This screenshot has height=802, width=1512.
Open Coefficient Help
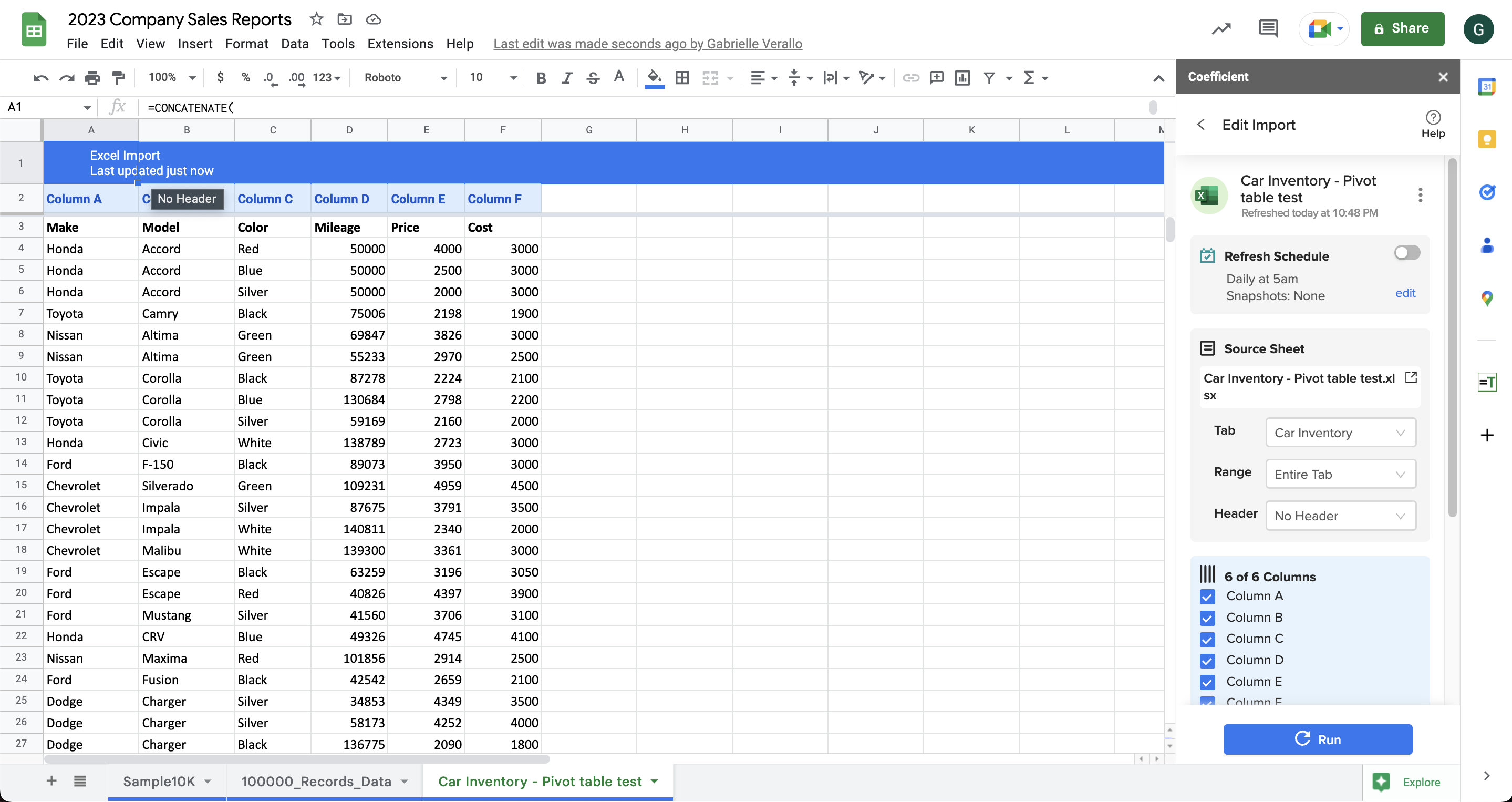coord(1433,124)
